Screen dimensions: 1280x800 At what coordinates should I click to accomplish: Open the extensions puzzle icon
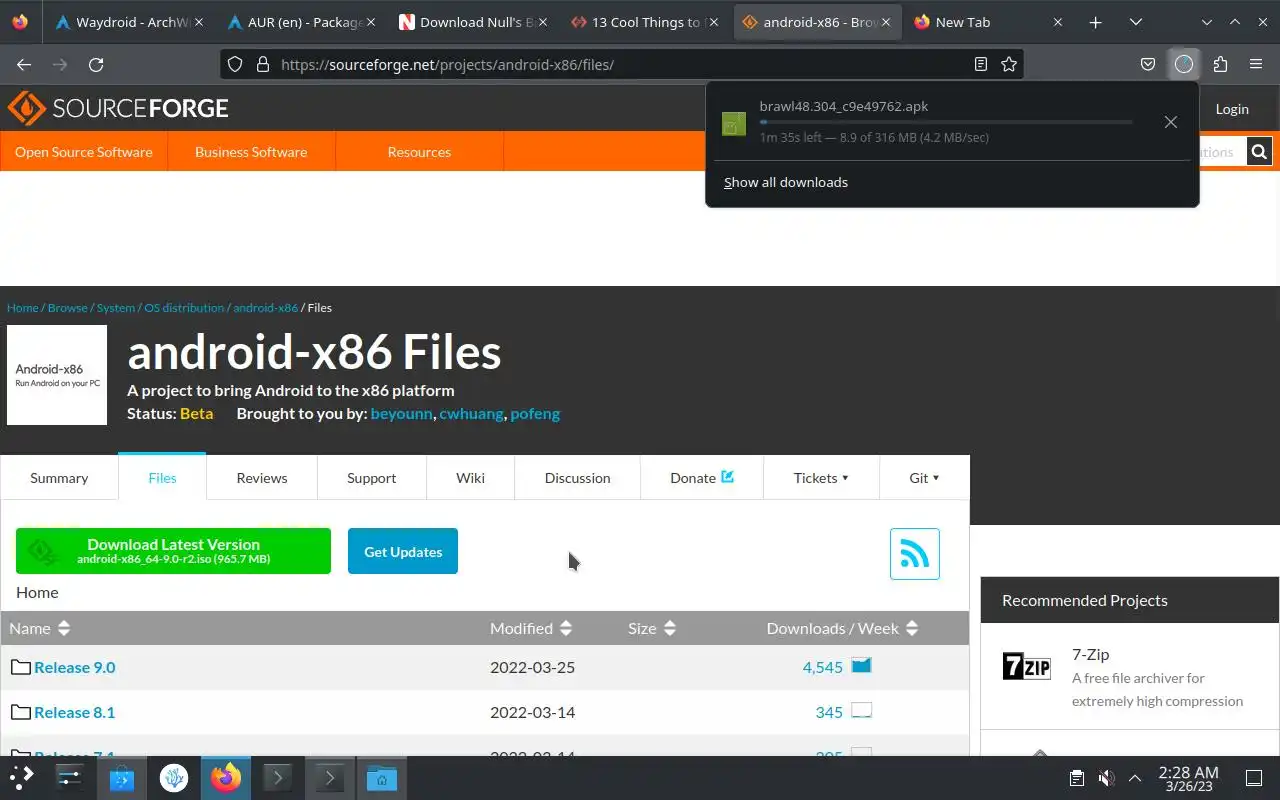(1220, 64)
